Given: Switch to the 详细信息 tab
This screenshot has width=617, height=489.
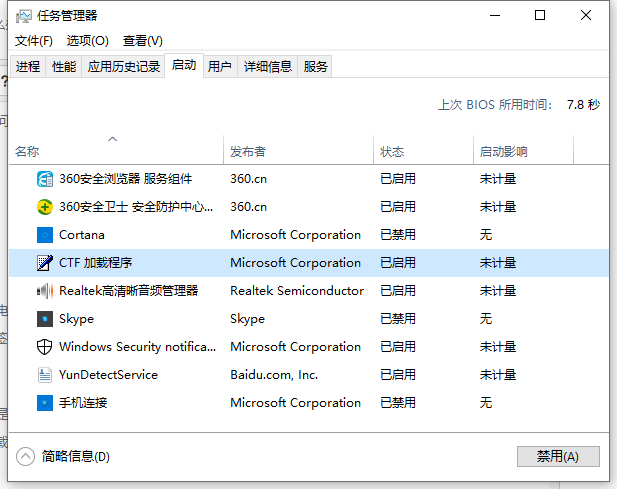Looking at the screenshot, I should [x=268, y=67].
